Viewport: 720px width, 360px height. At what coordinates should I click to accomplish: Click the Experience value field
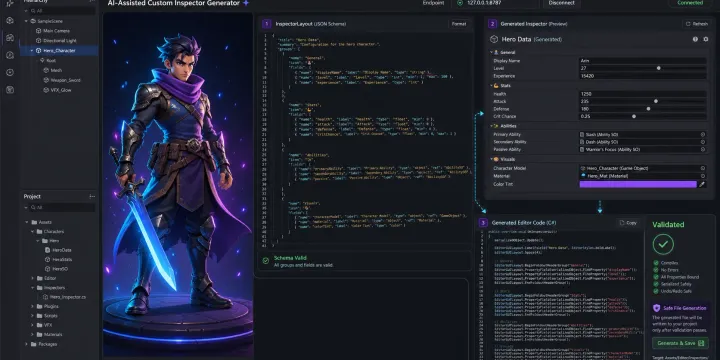tap(643, 76)
